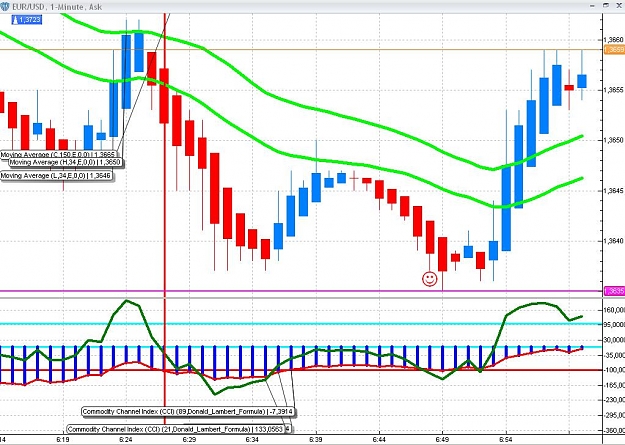Click the 6:19 time axis label
The width and height of the screenshot is (625, 445).
click(63, 439)
